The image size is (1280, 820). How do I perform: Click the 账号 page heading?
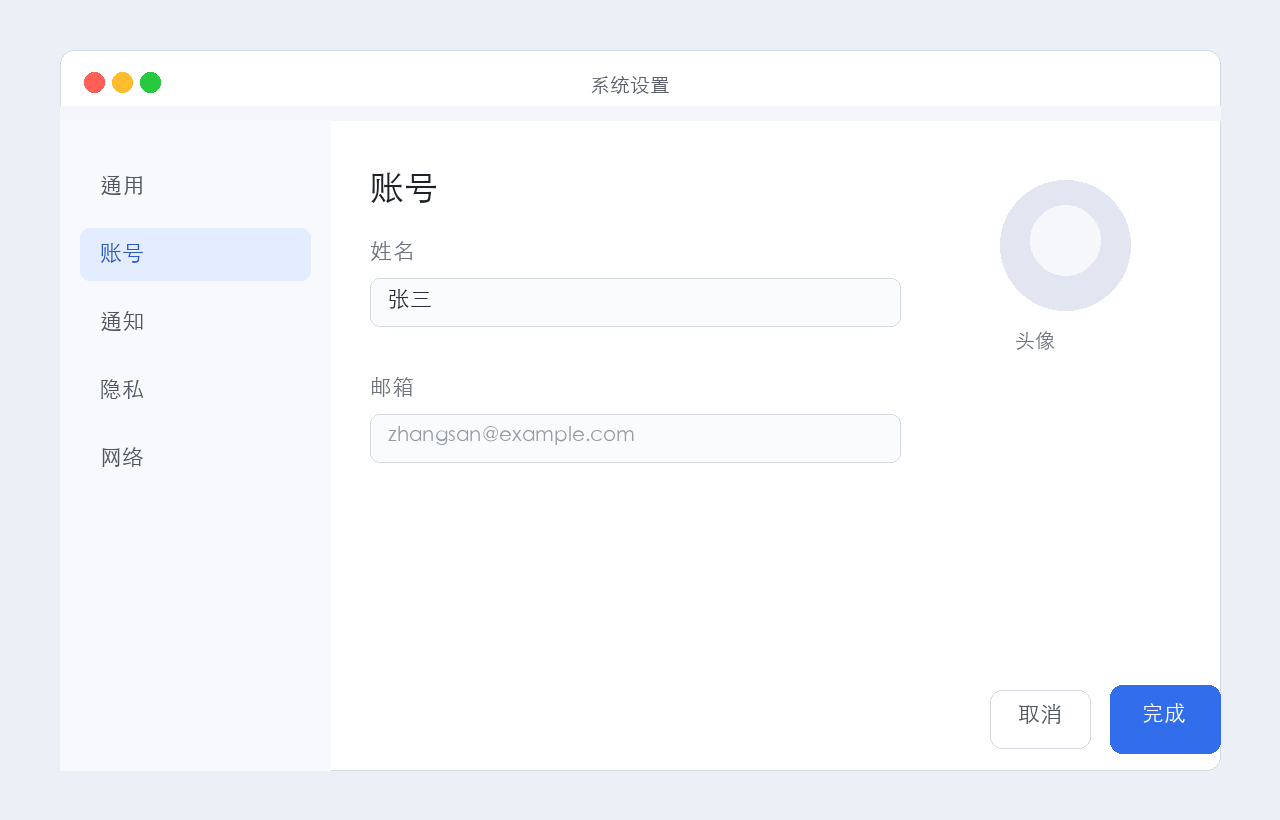point(403,188)
